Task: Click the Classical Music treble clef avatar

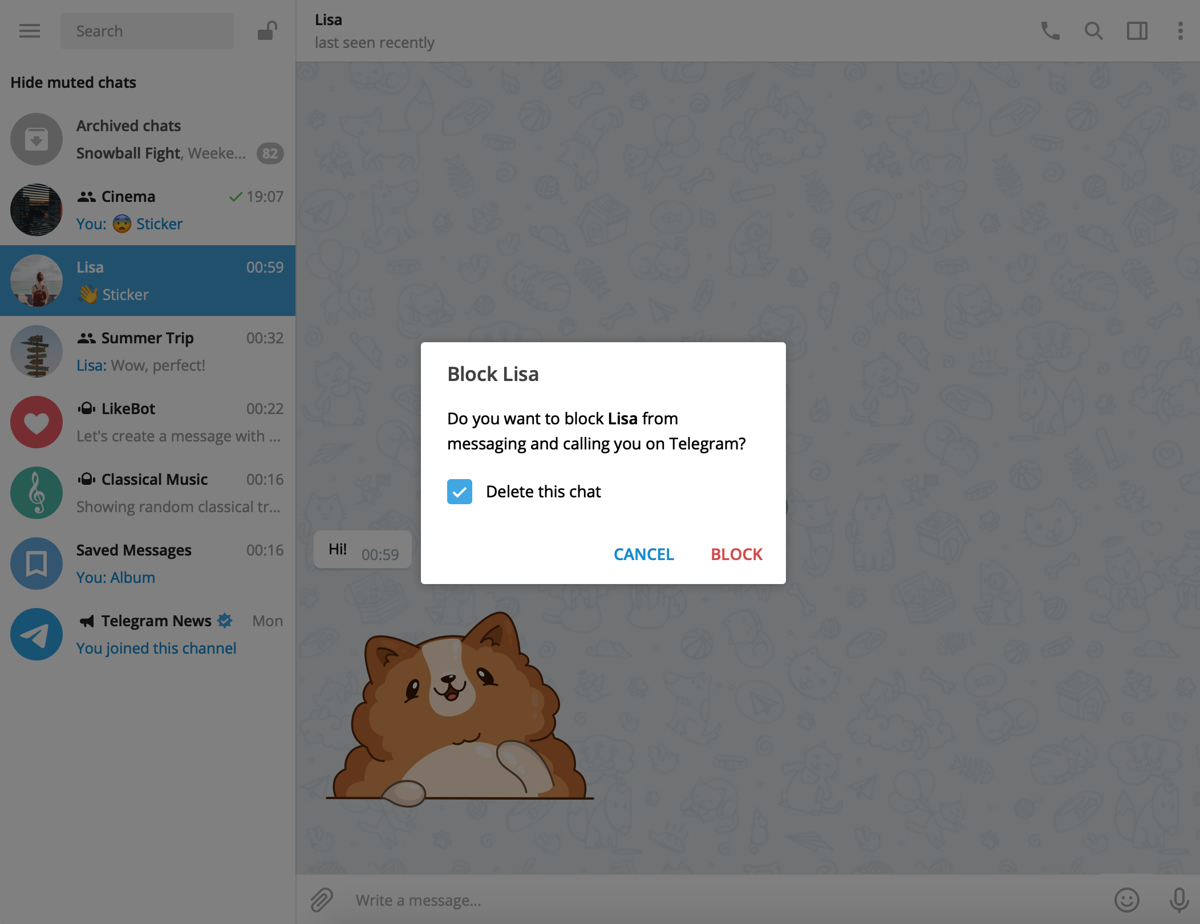Action: (36, 493)
